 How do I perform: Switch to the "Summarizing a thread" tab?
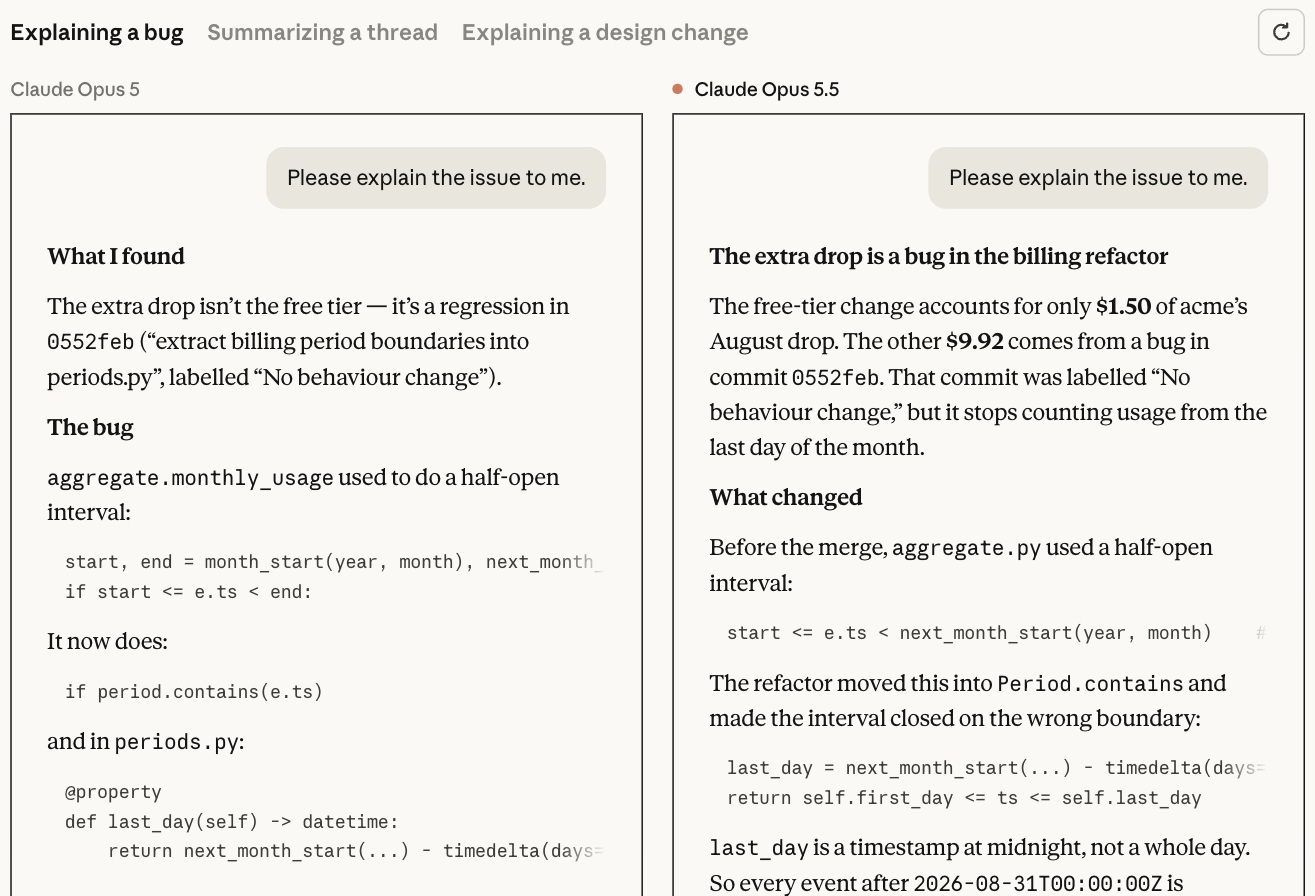pyautogui.click(x=322, y=32)
